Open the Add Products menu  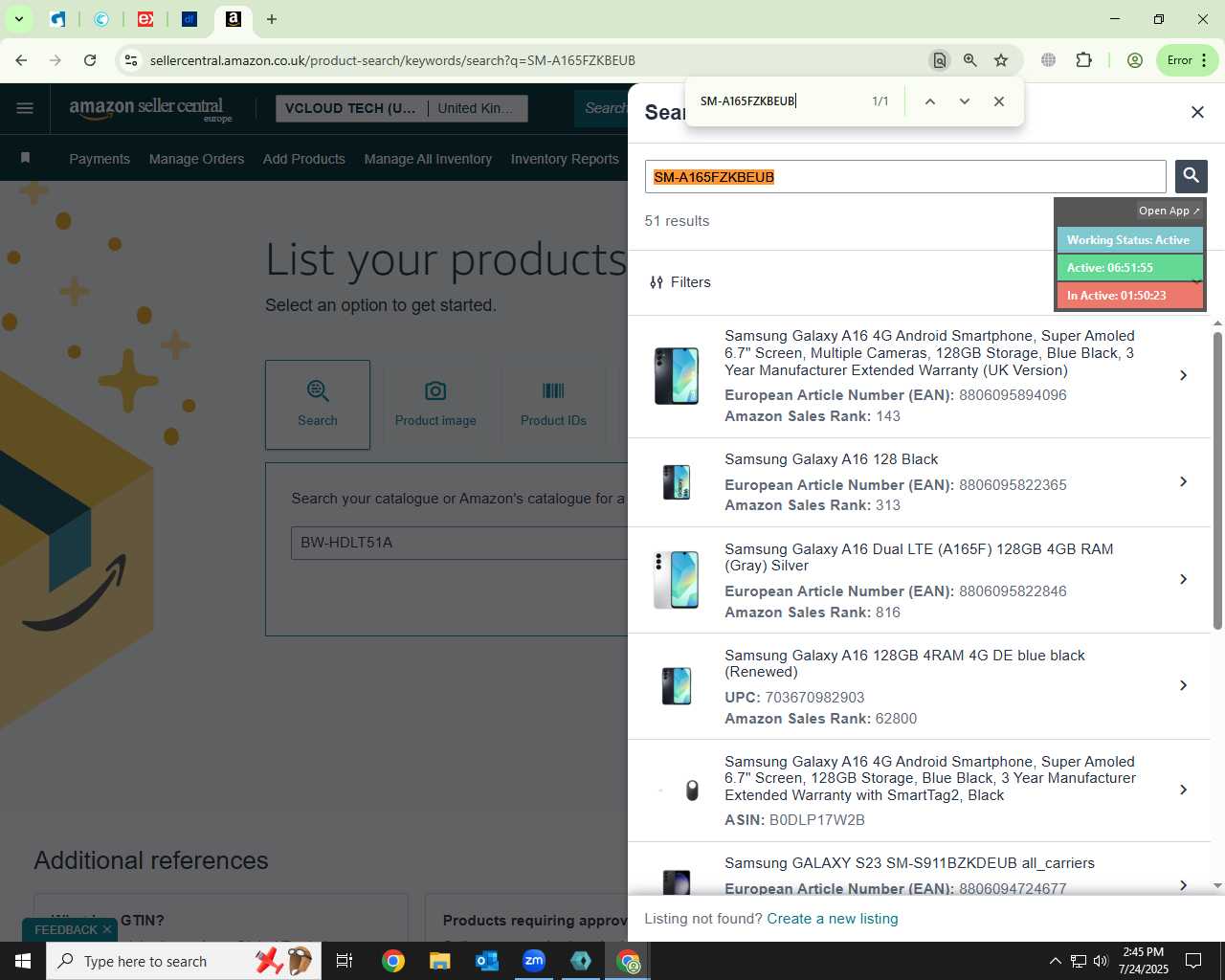tap(304, 159)
